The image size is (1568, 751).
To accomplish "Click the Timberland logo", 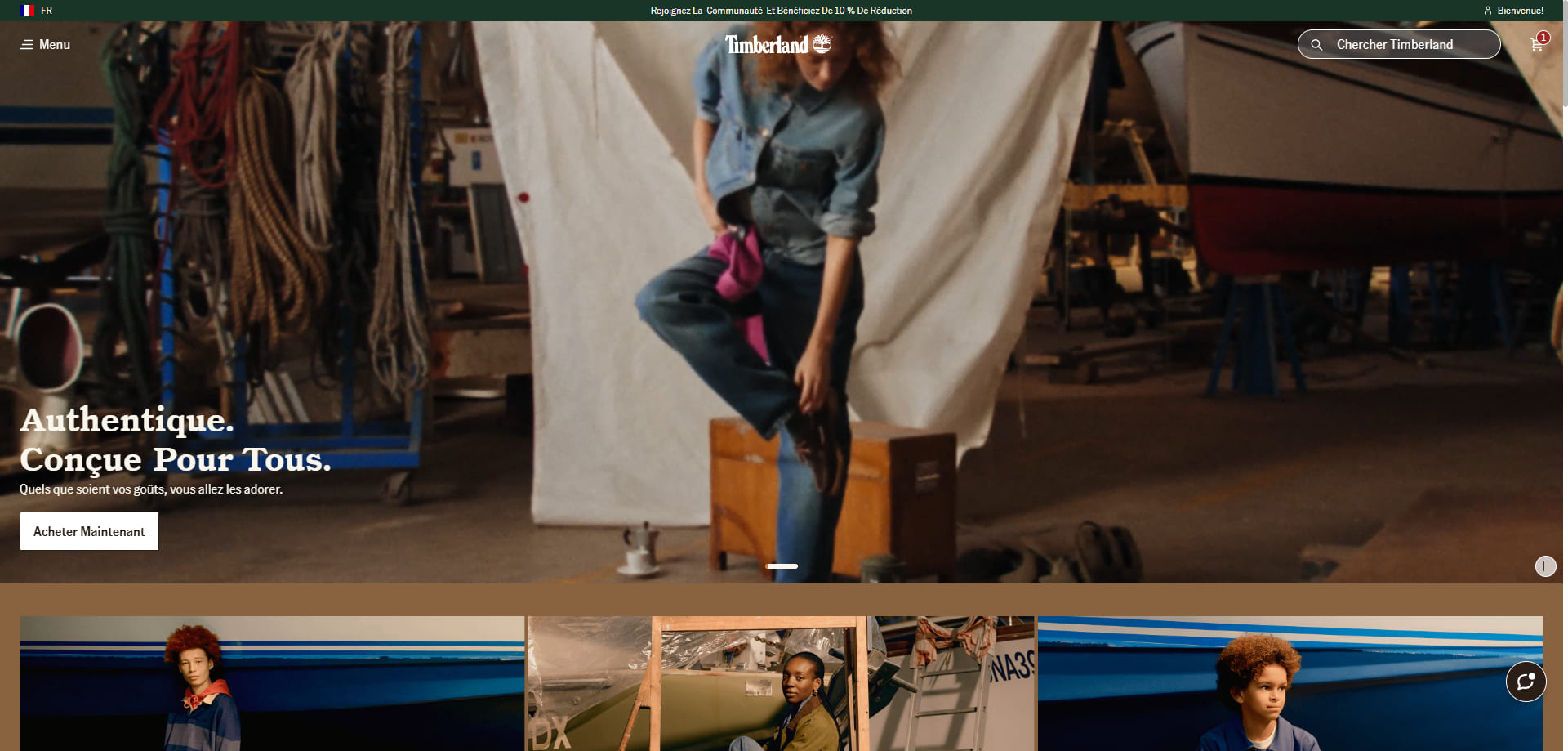I will [778, 44].
